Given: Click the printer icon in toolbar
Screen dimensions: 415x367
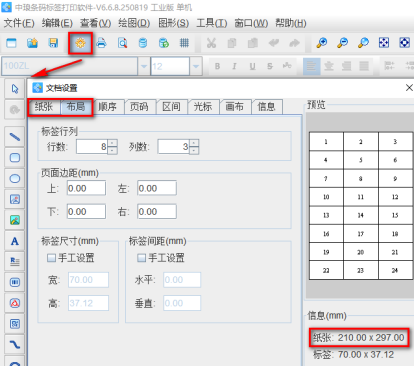Looking at the screenshot, I should pos(101,43).
